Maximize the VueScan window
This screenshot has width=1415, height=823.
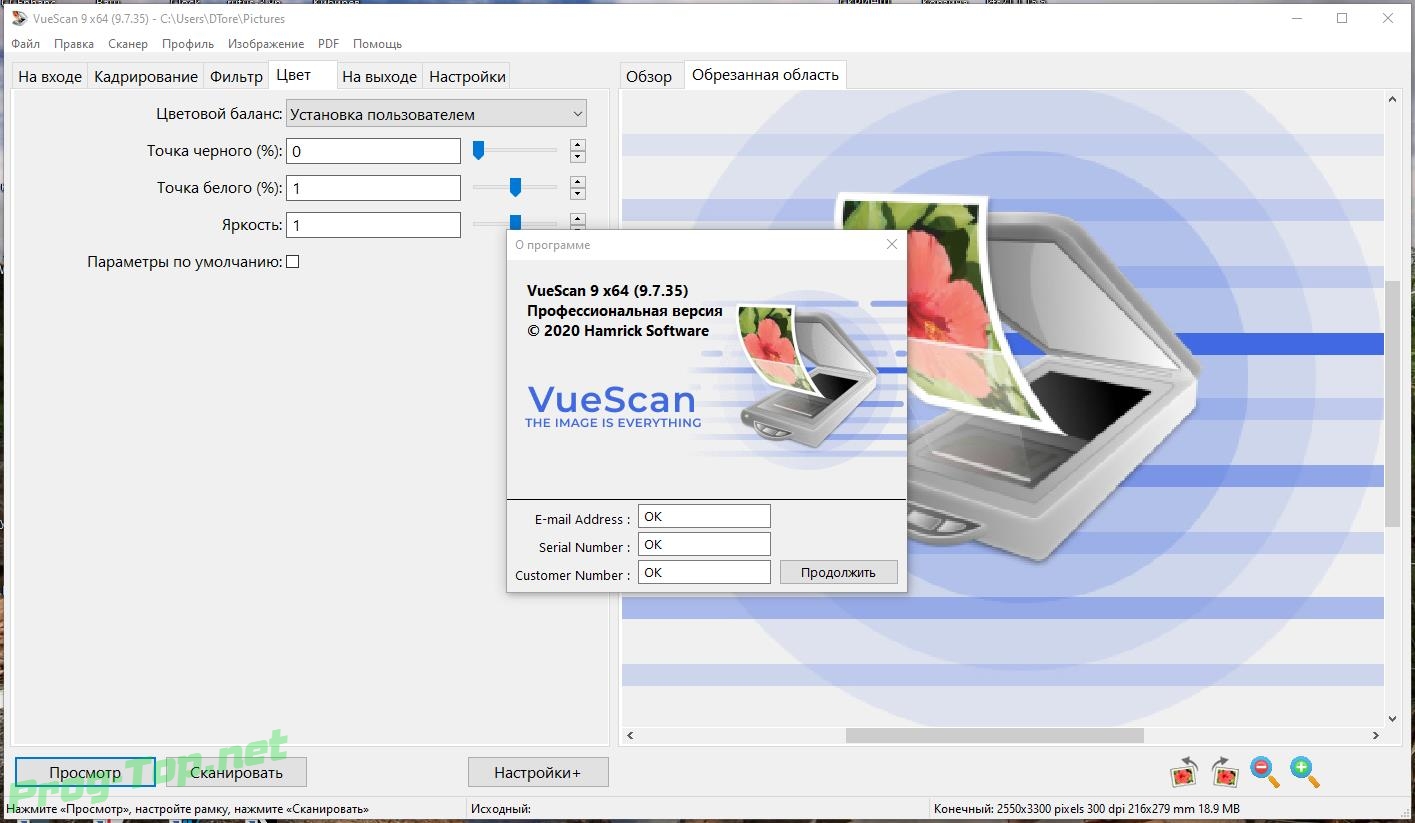pos(1342,18)
